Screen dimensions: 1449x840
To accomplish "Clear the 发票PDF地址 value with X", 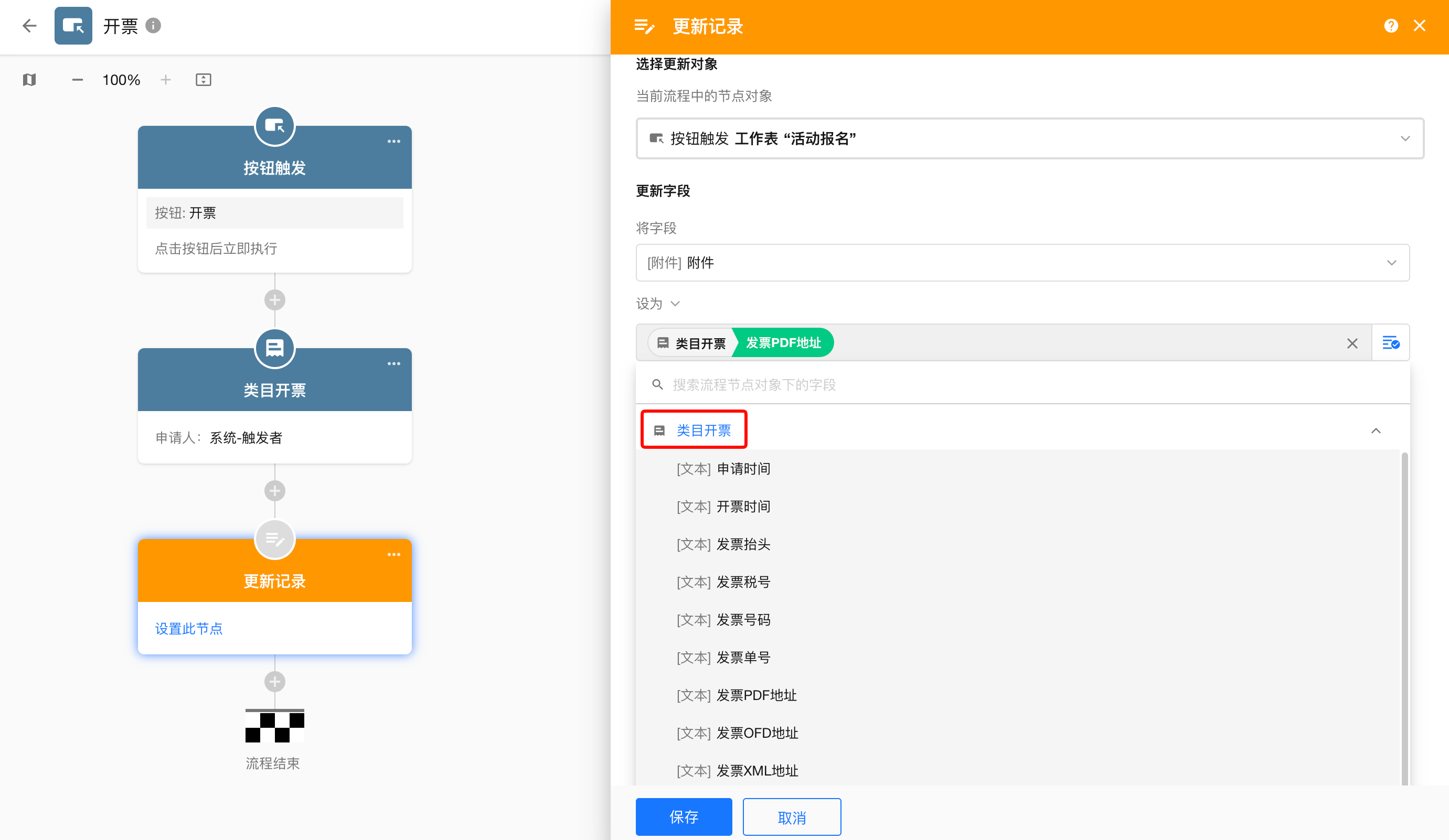I will 1352,343.
